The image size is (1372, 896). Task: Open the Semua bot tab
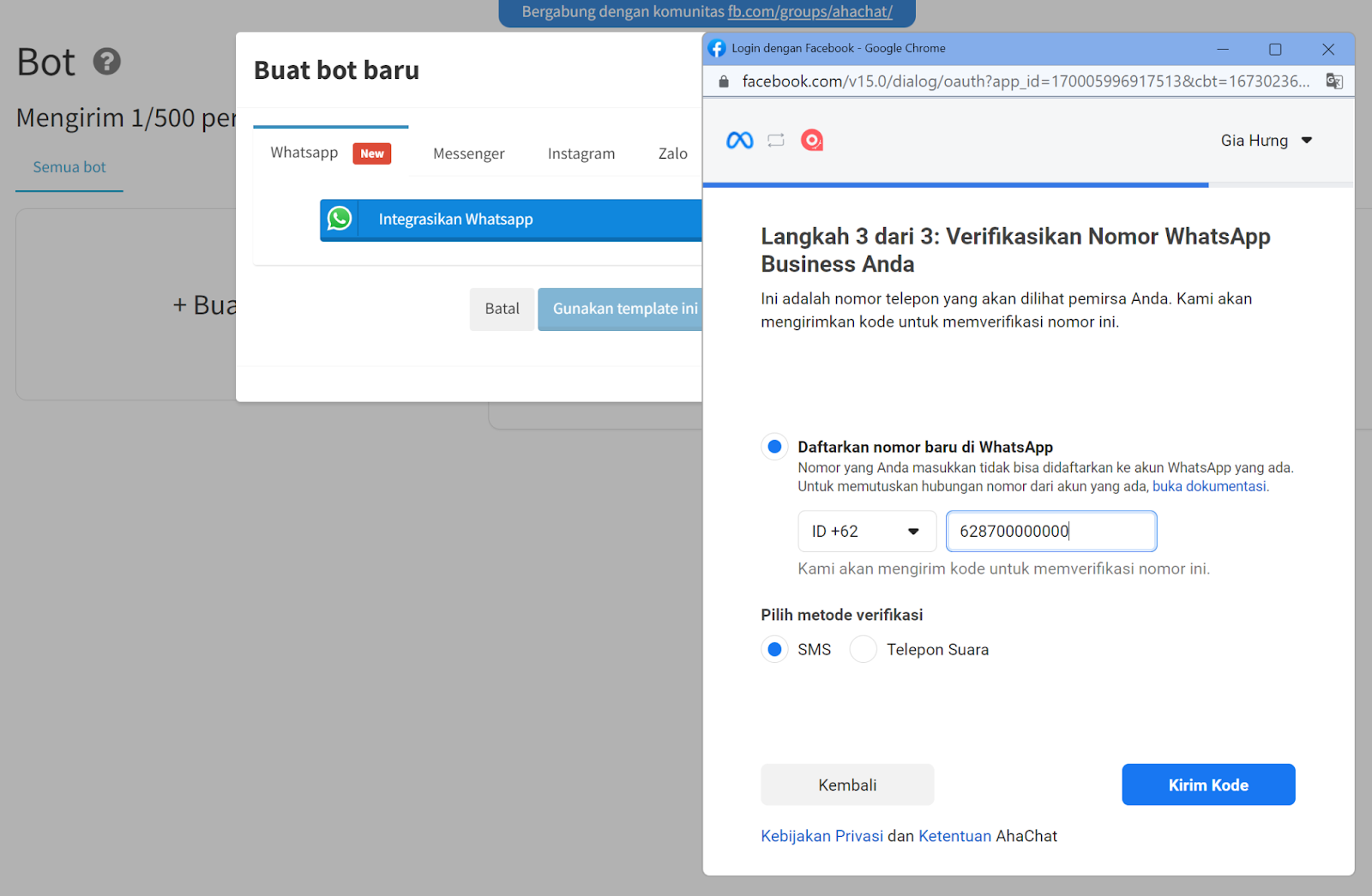(69, 167)
